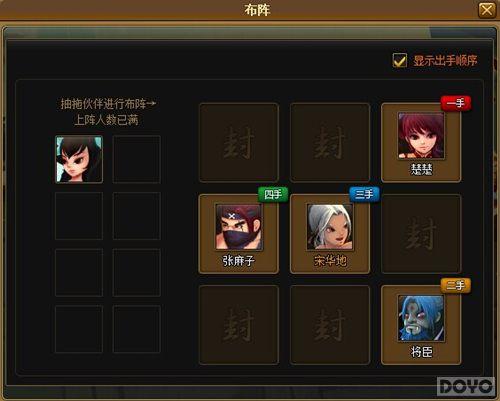This screenshot has width=500, height=401.
Task: Select the empty reserve slot at bottom-right of the list
Action: tap(137, 329)
